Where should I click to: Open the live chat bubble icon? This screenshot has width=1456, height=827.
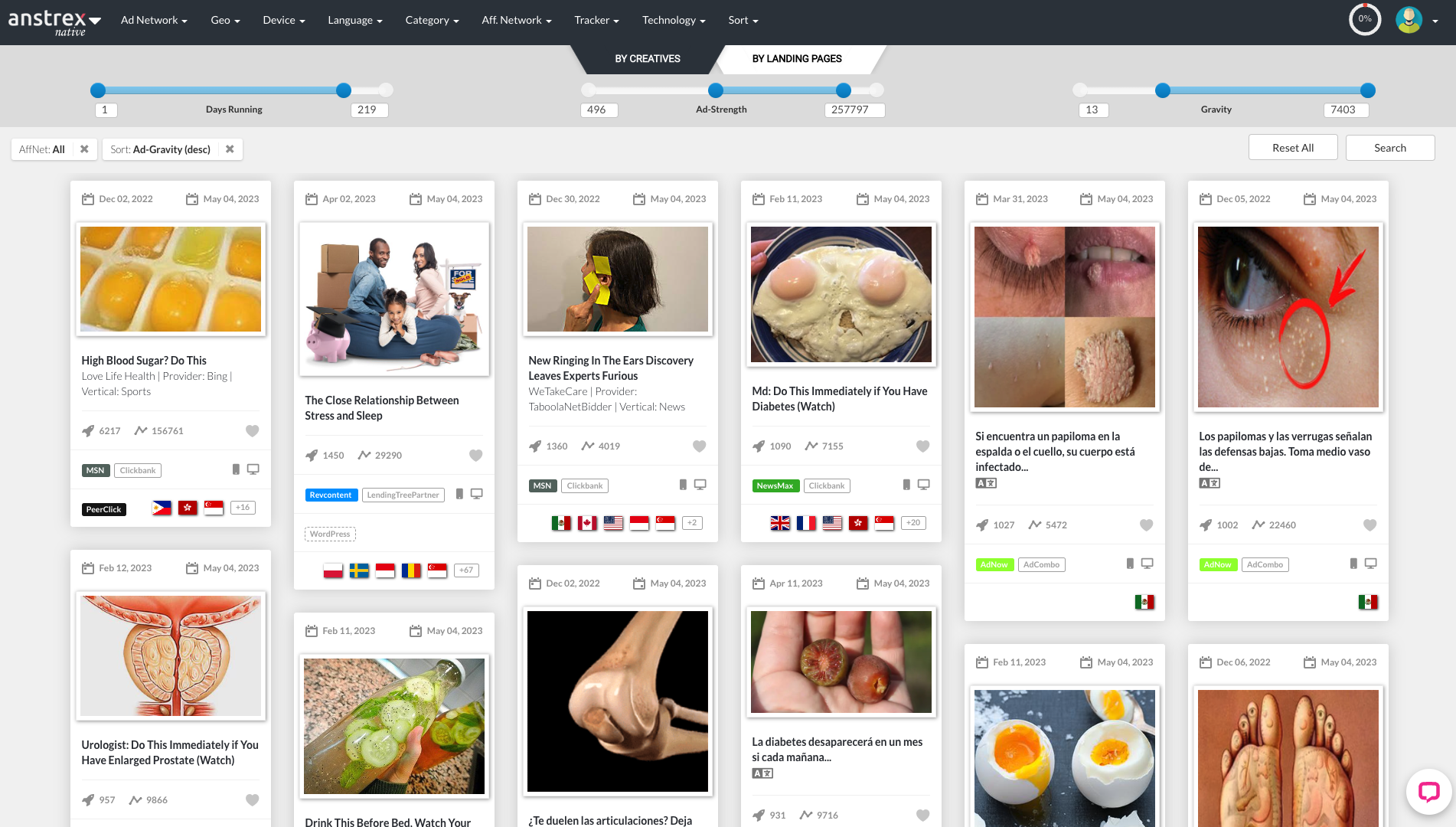pos(1428,791)
